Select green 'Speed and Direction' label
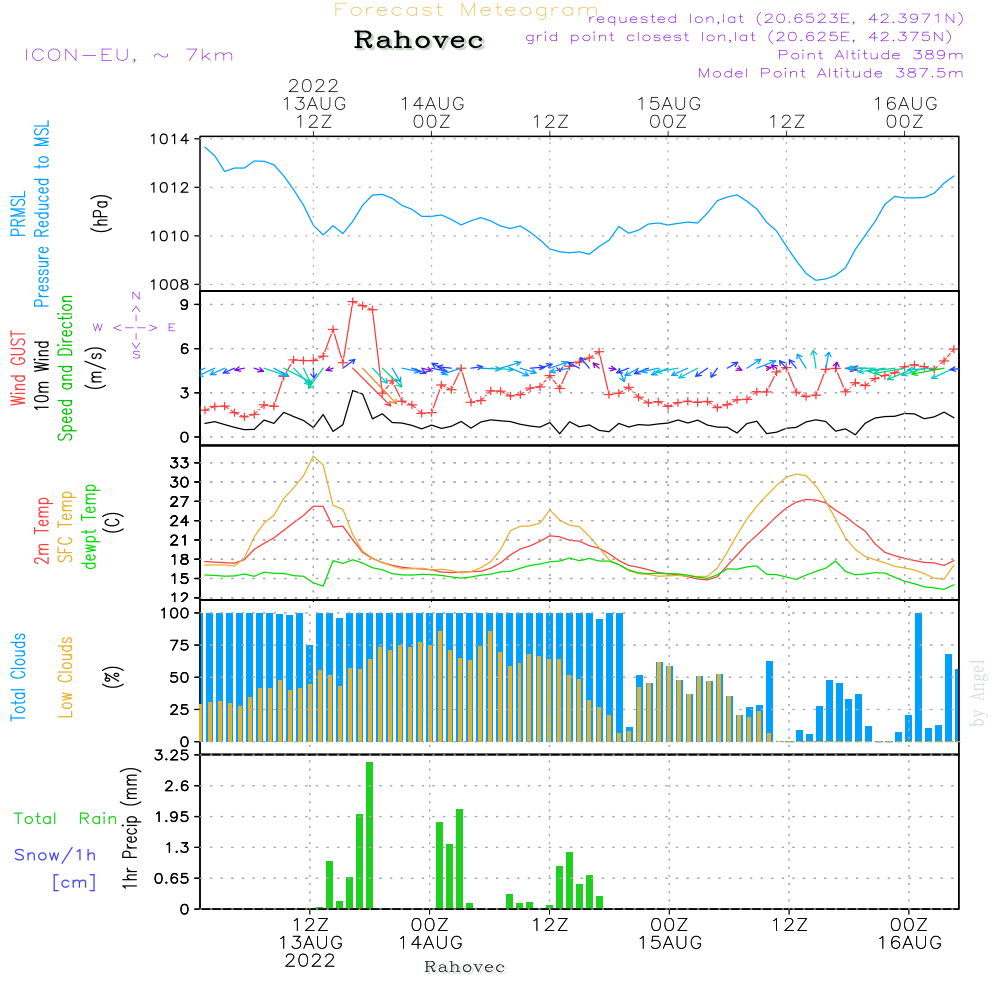1000x1000 pixels. coord(65,368)
